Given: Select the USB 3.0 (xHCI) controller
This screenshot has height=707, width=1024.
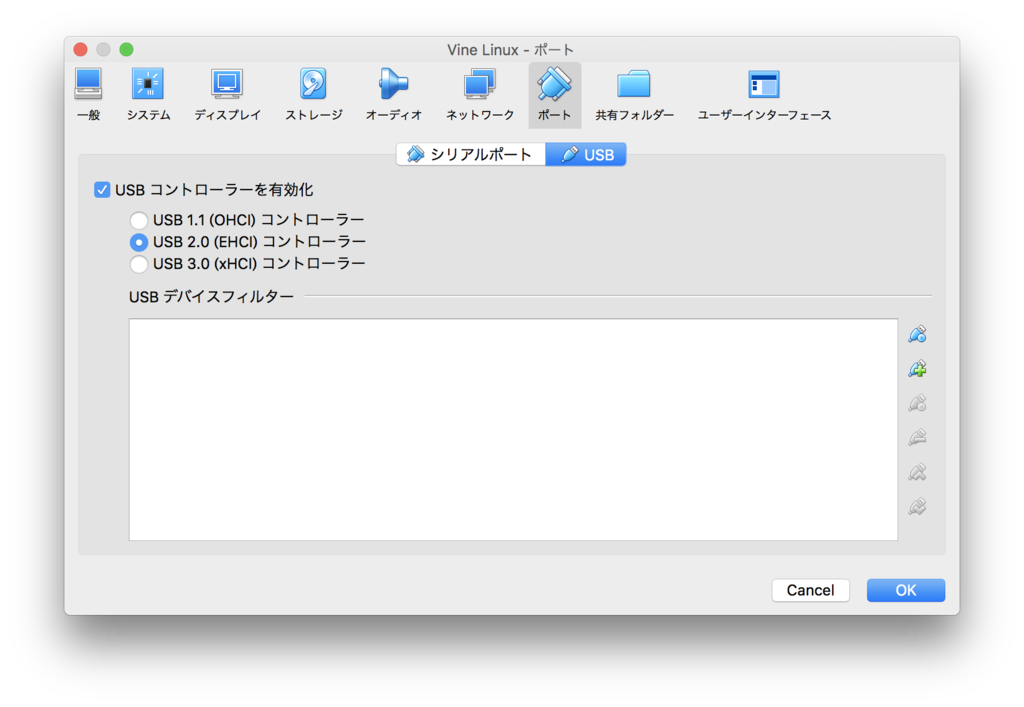Looking at the screenshot, I should 138,264.
